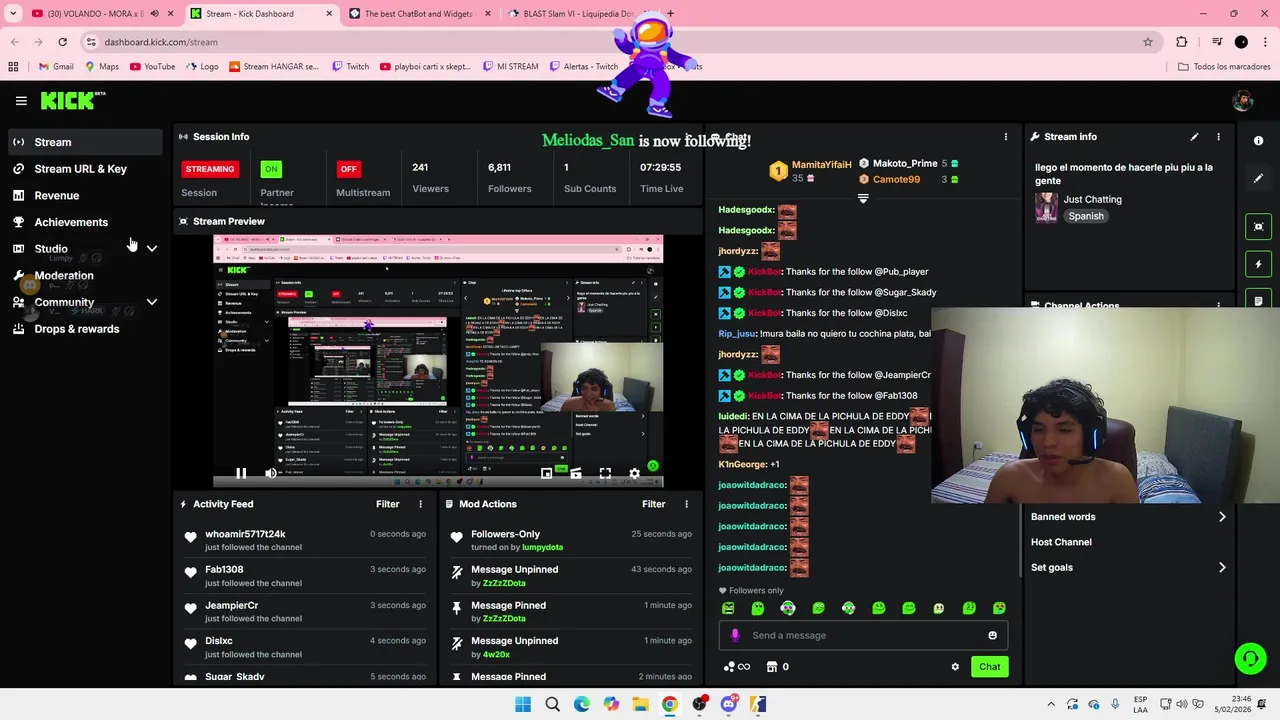Click the STREAMING session status badge
1280x720 pixels.
pyautogui.click(x=210, y=169)
